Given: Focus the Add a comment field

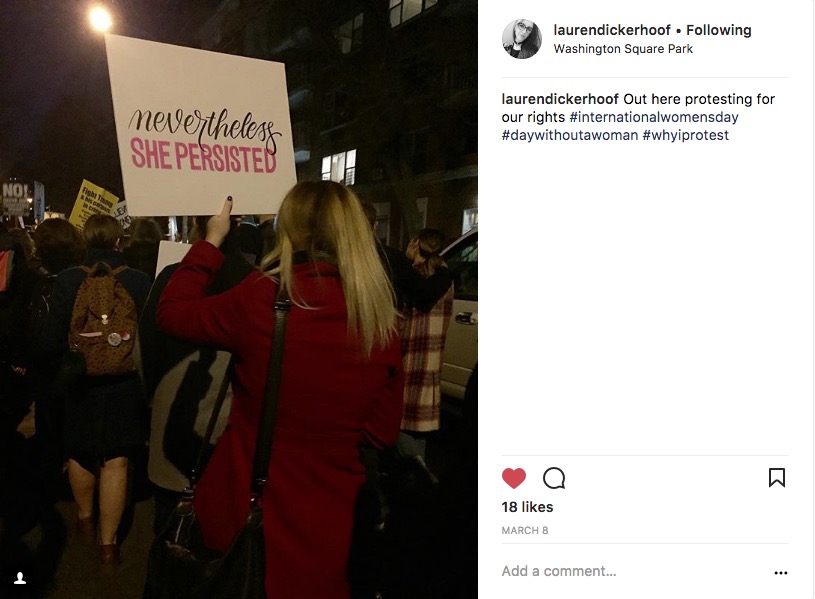Looking at the screenshot, I should point(634,571).
